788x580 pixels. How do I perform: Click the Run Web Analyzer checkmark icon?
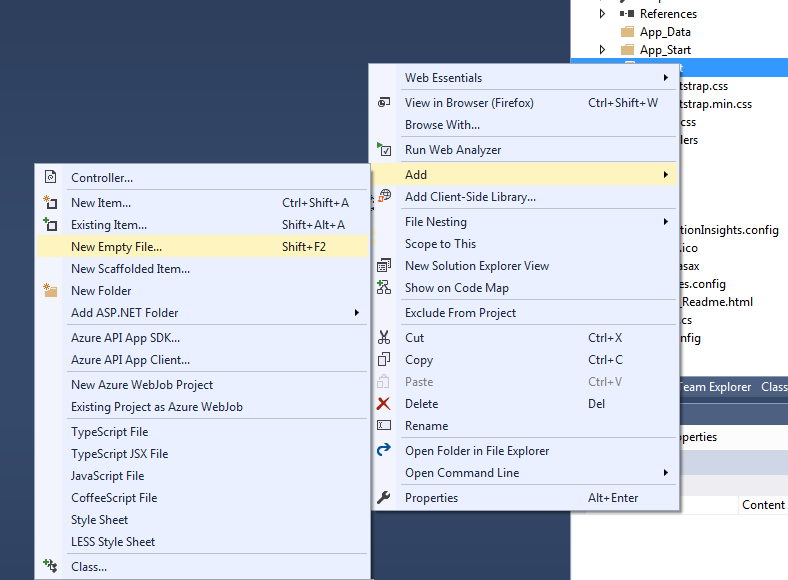coord(384,150)
